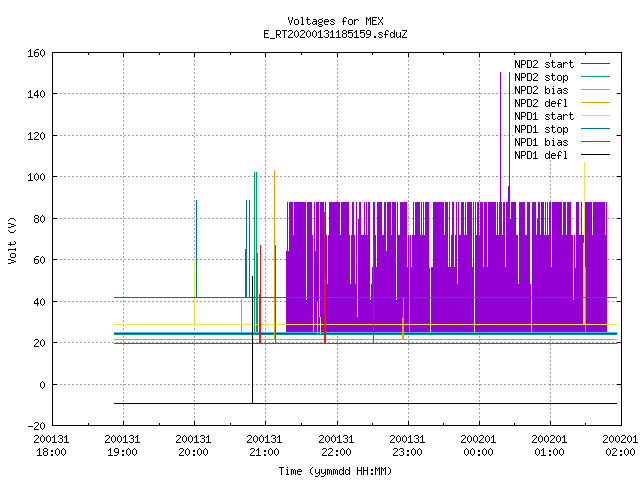Click the 'NPD1 stop' legend label
Viewport: 640px width, 480px height.
pos(541,129)
